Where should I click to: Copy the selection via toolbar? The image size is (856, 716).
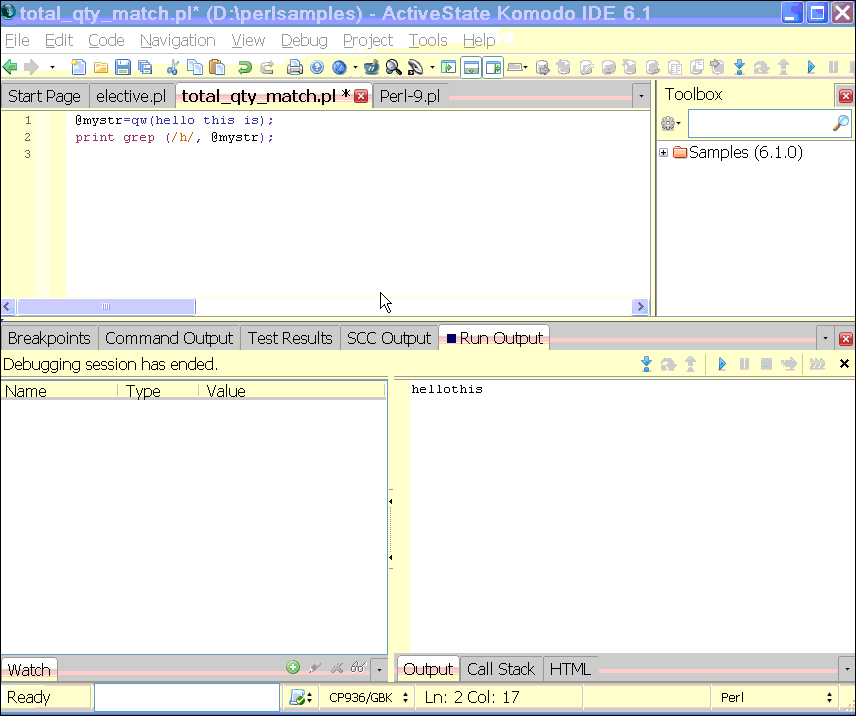[x=194, y=67]
